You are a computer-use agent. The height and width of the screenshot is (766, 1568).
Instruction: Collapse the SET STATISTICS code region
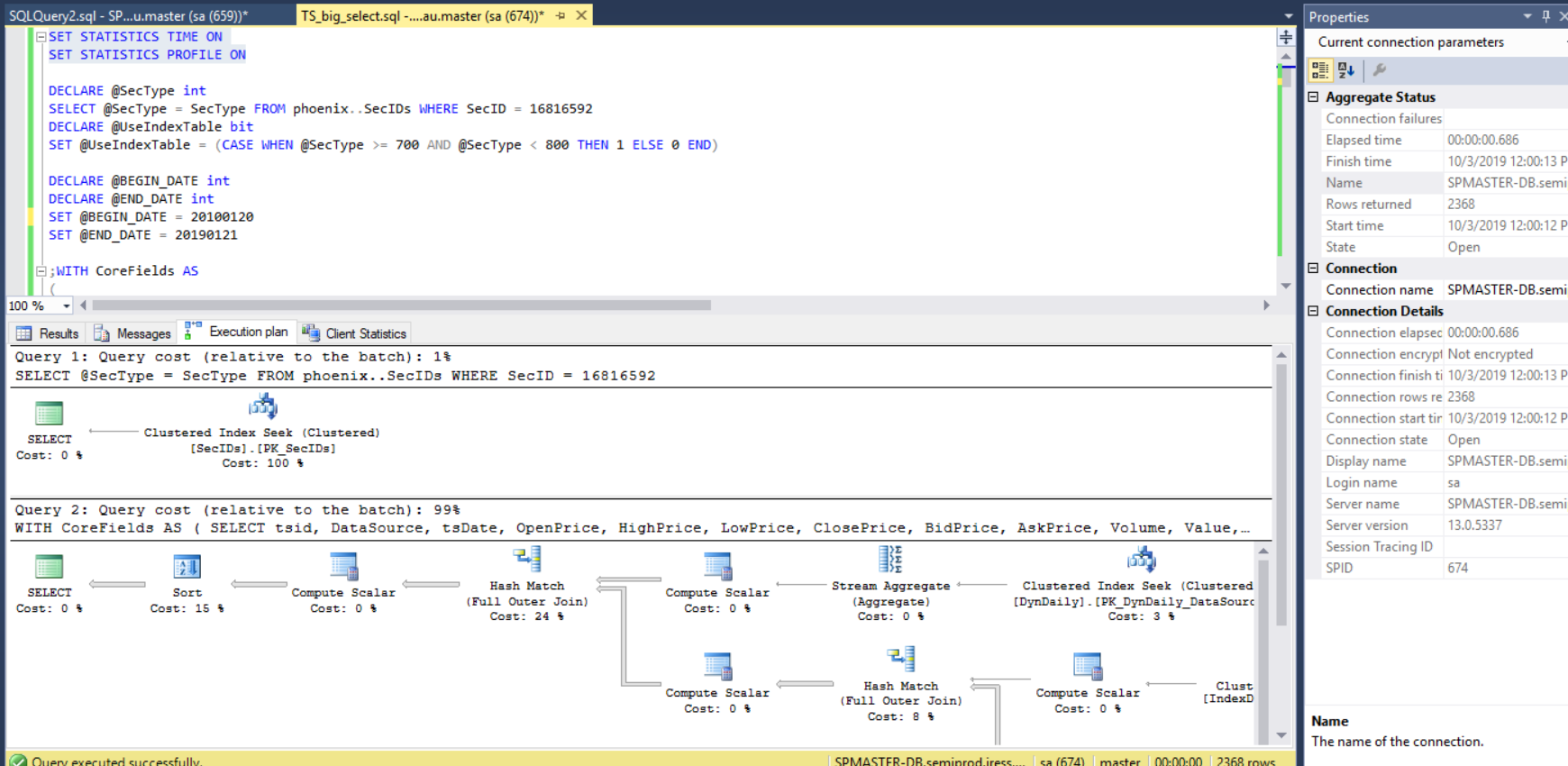pyautogui.click(x=41, y=37)
